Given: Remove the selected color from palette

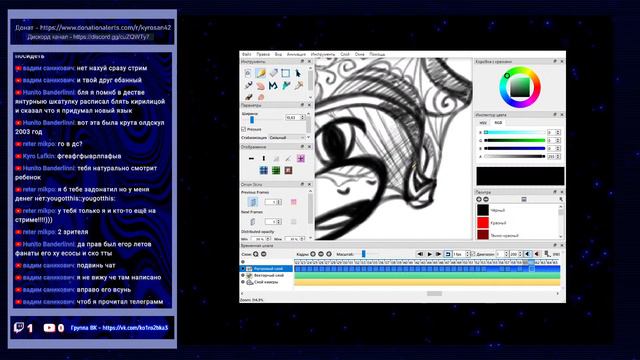Looking at the screenshot, I should 486,199.
